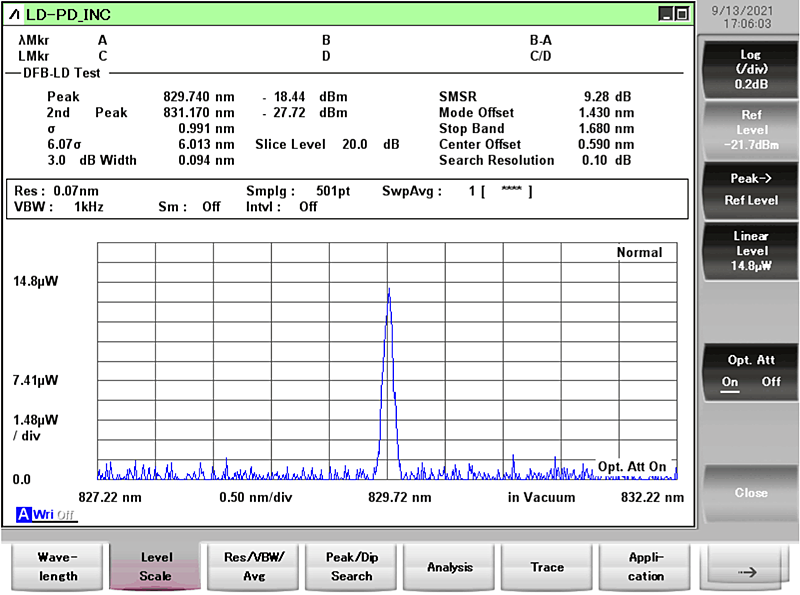Click center wavelength 829.72 nm

(399, 497)
